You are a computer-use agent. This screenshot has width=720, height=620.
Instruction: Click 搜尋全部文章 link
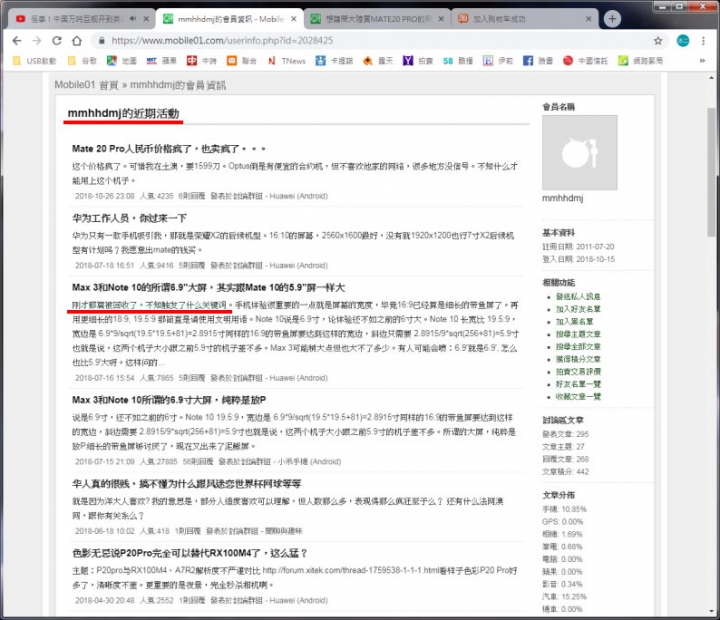[578, 346]
